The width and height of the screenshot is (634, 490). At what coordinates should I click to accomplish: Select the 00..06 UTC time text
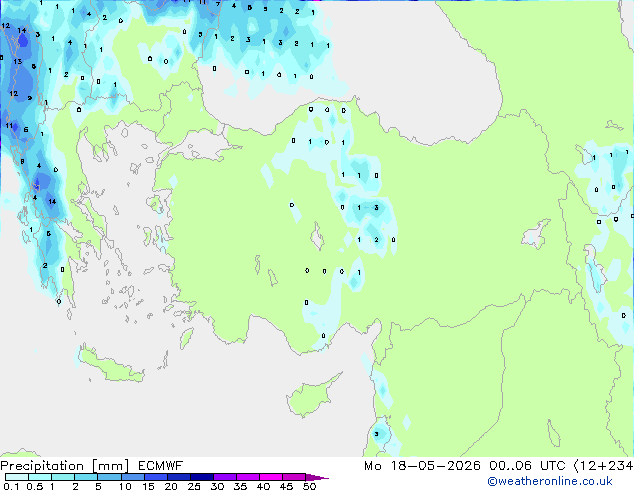[x=527, y=466]
